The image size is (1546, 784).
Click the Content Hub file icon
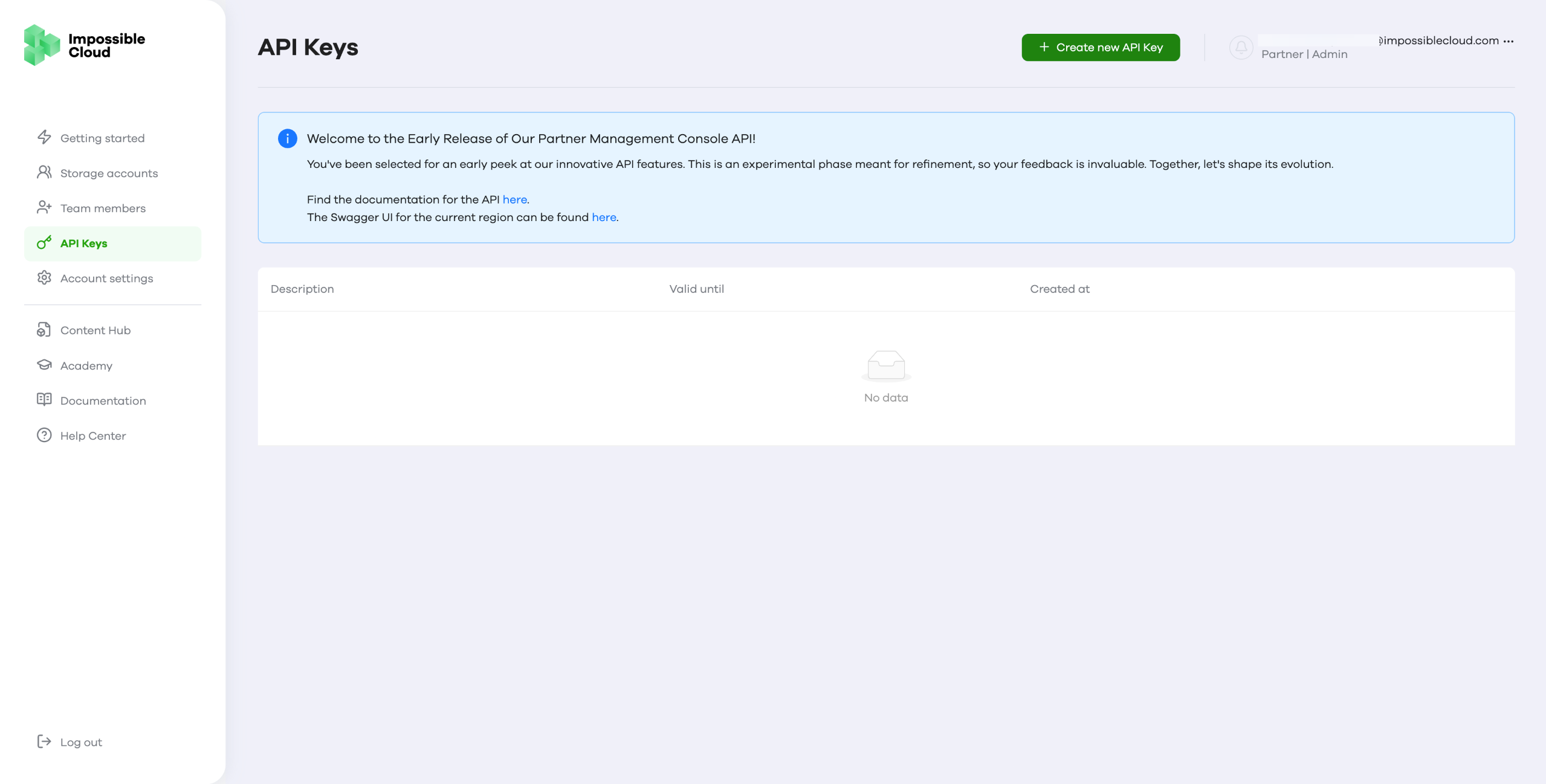44,330
